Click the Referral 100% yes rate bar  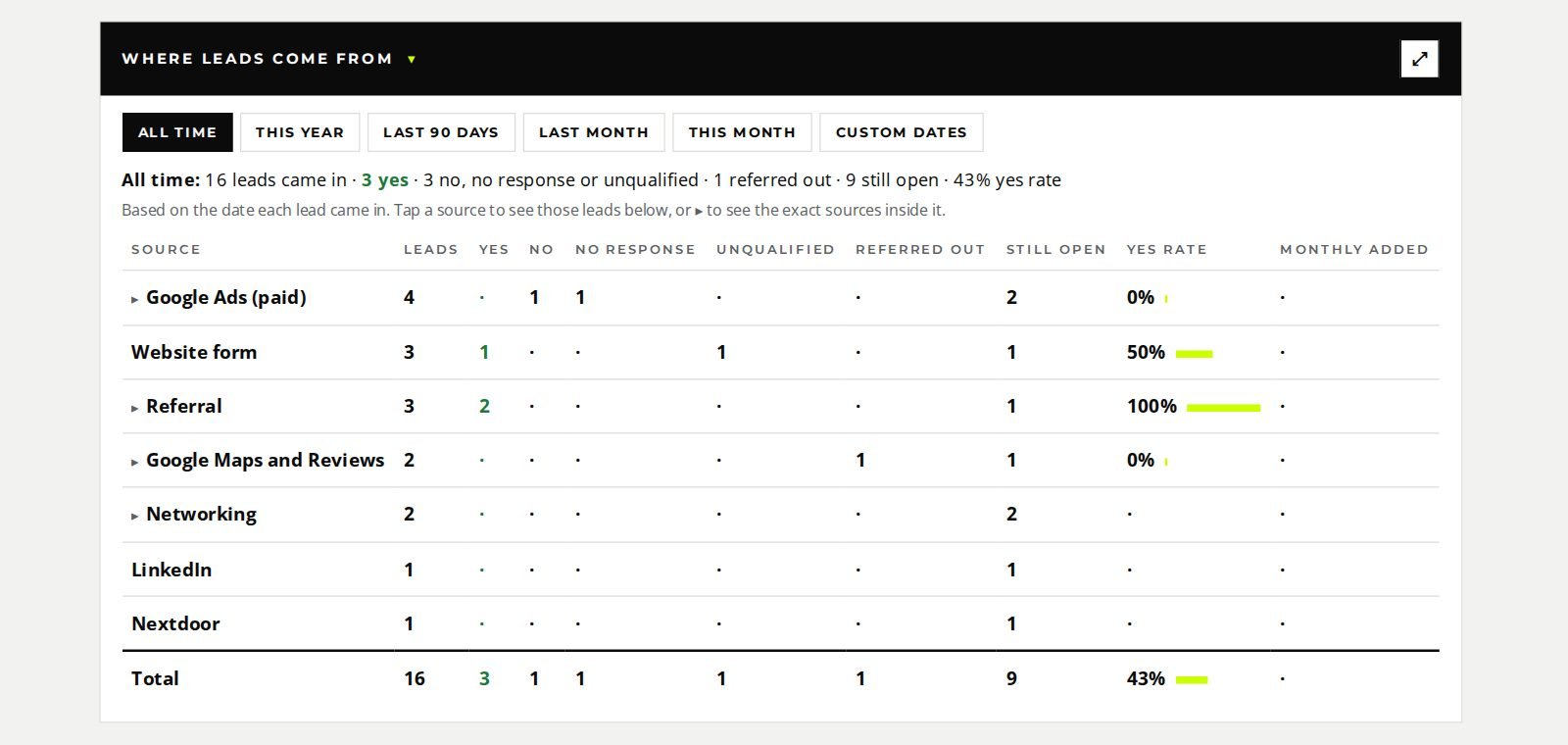(x=1223, y=408)
